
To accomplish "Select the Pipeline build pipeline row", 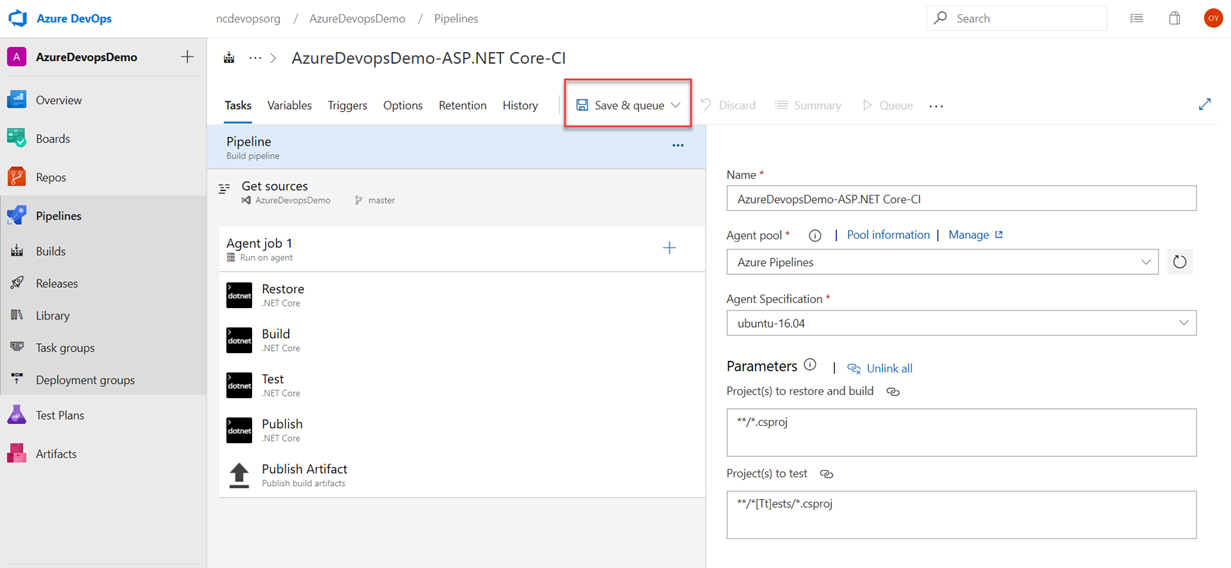I will 456,147.
